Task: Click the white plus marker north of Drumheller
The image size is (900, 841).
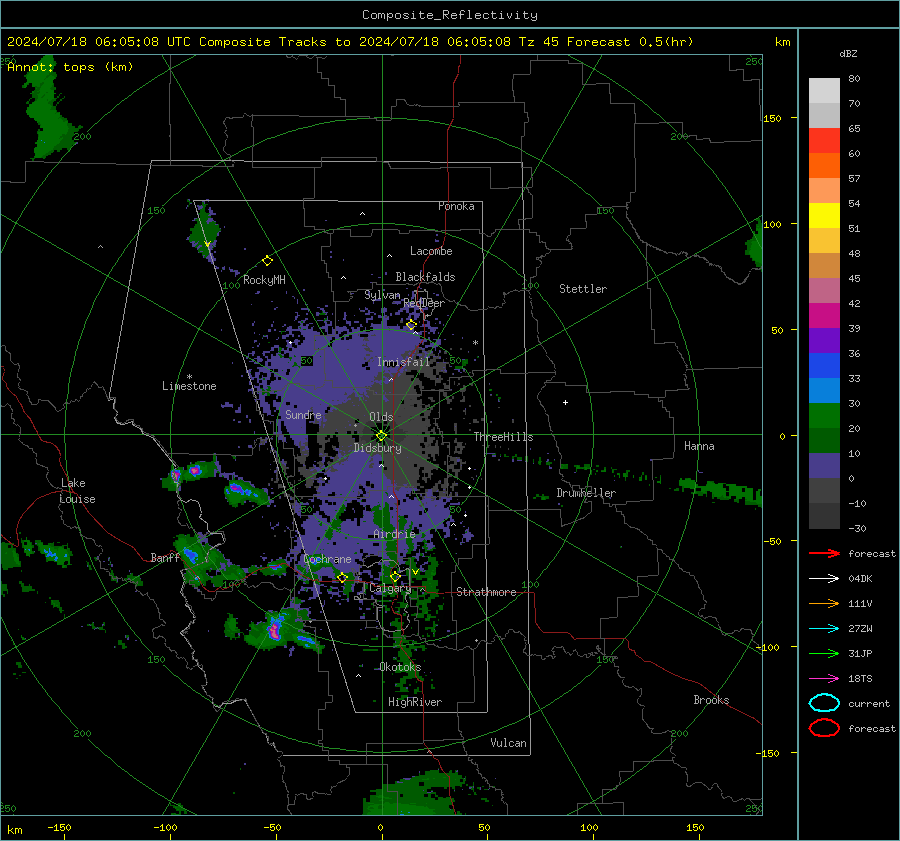Action: [x=565, y=402]
